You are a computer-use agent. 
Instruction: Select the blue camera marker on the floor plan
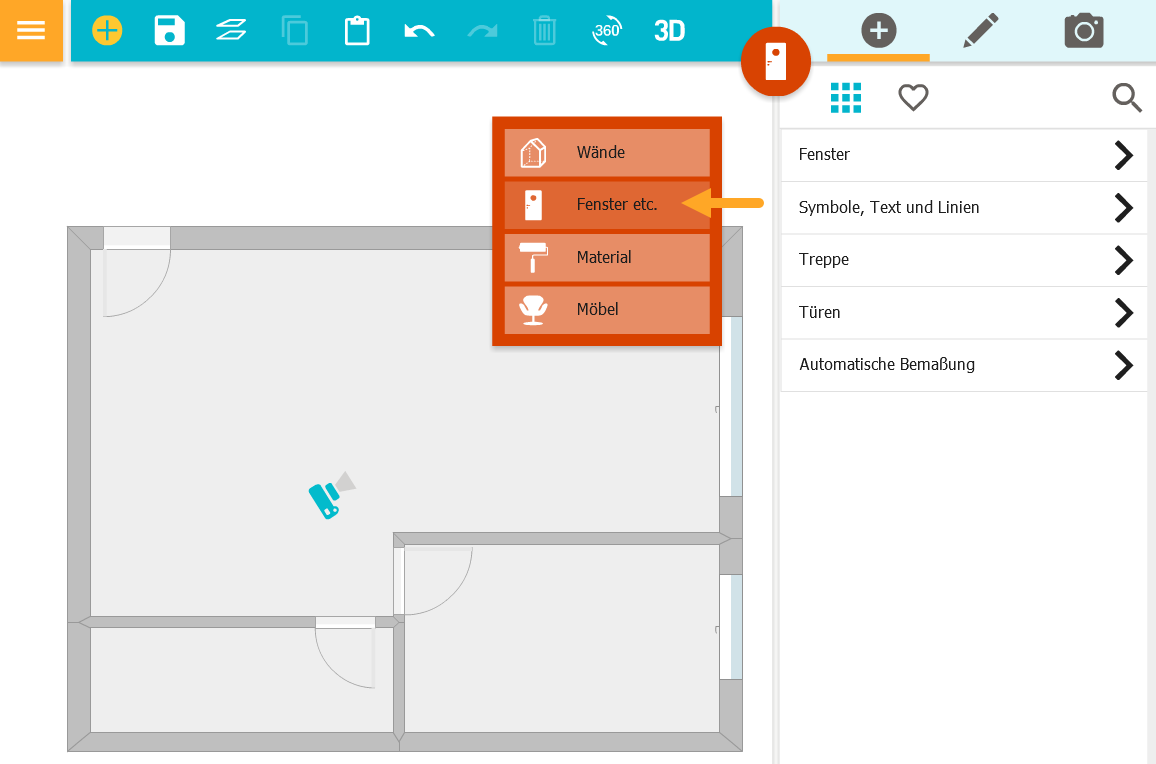(331, 496)
